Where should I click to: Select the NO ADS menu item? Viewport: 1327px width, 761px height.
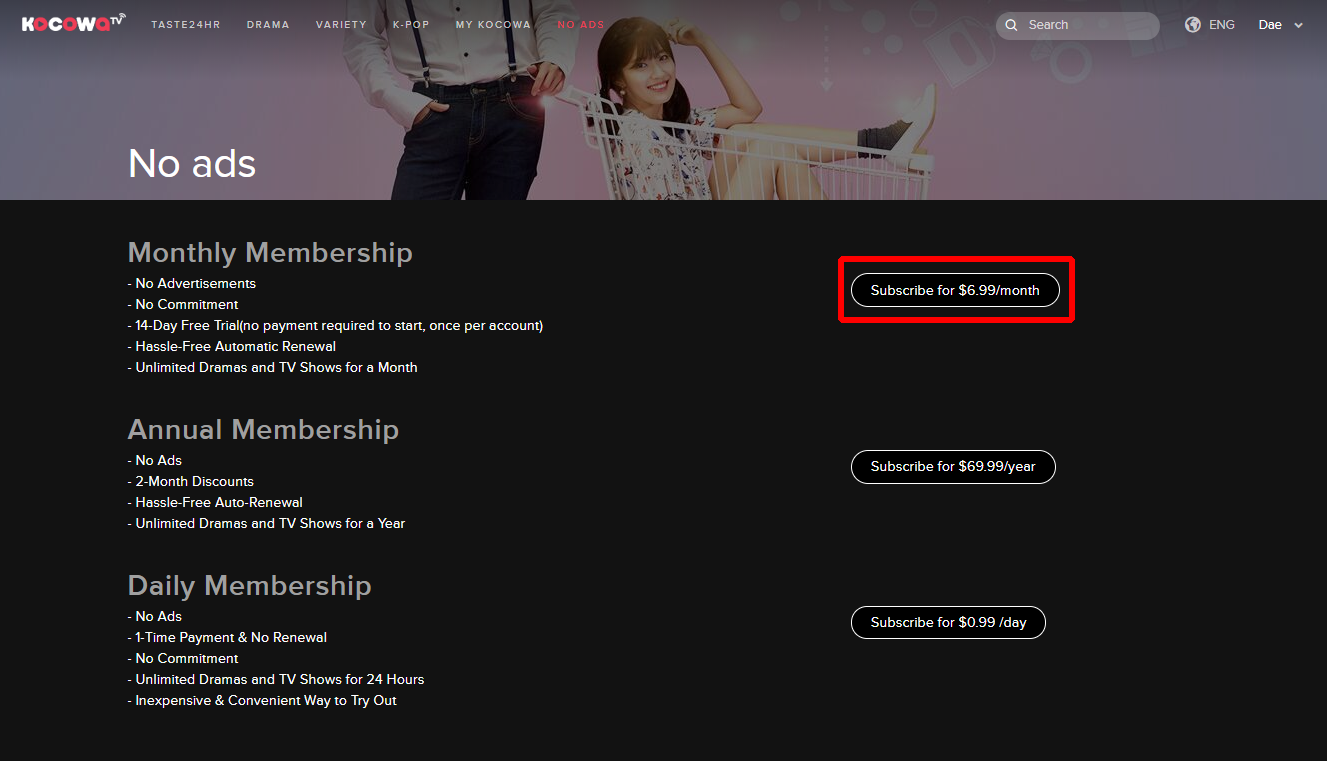(581, 25)
